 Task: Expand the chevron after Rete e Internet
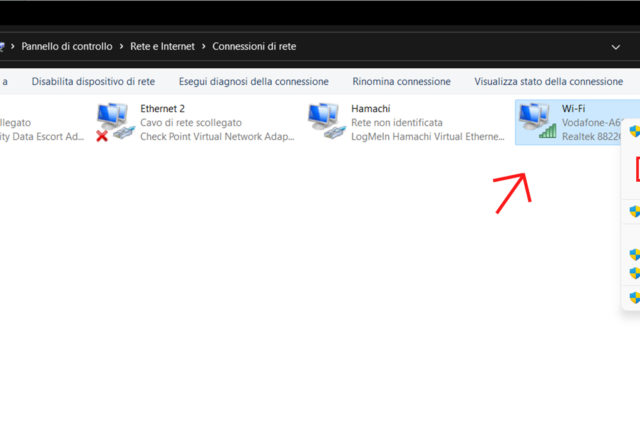tap(203, 46)
